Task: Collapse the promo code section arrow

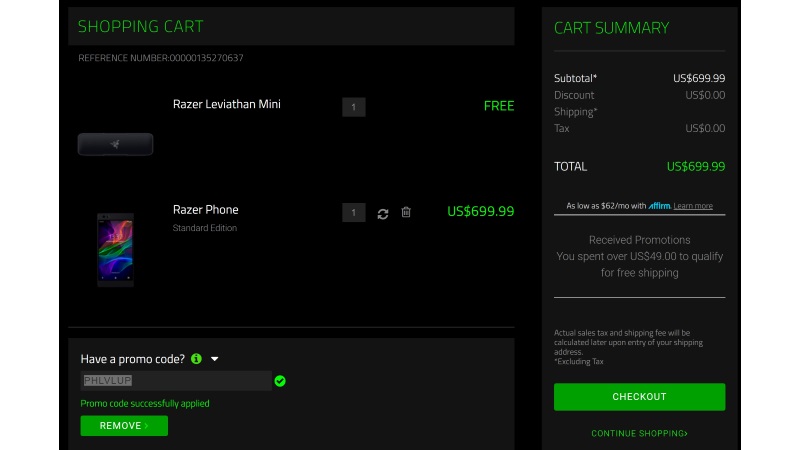Action: pos(214,358)
